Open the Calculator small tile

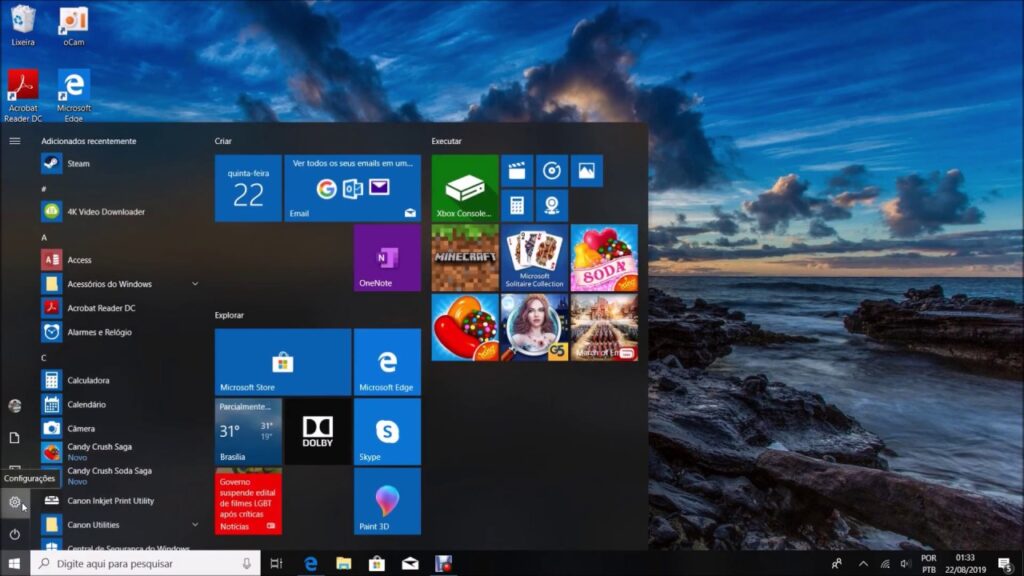[517, 206]
